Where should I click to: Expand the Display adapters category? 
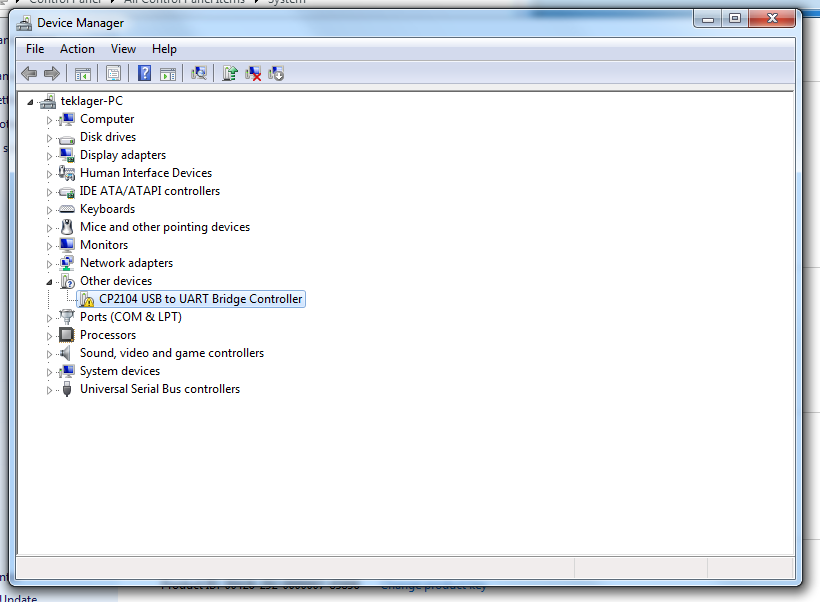coord(50,155)
